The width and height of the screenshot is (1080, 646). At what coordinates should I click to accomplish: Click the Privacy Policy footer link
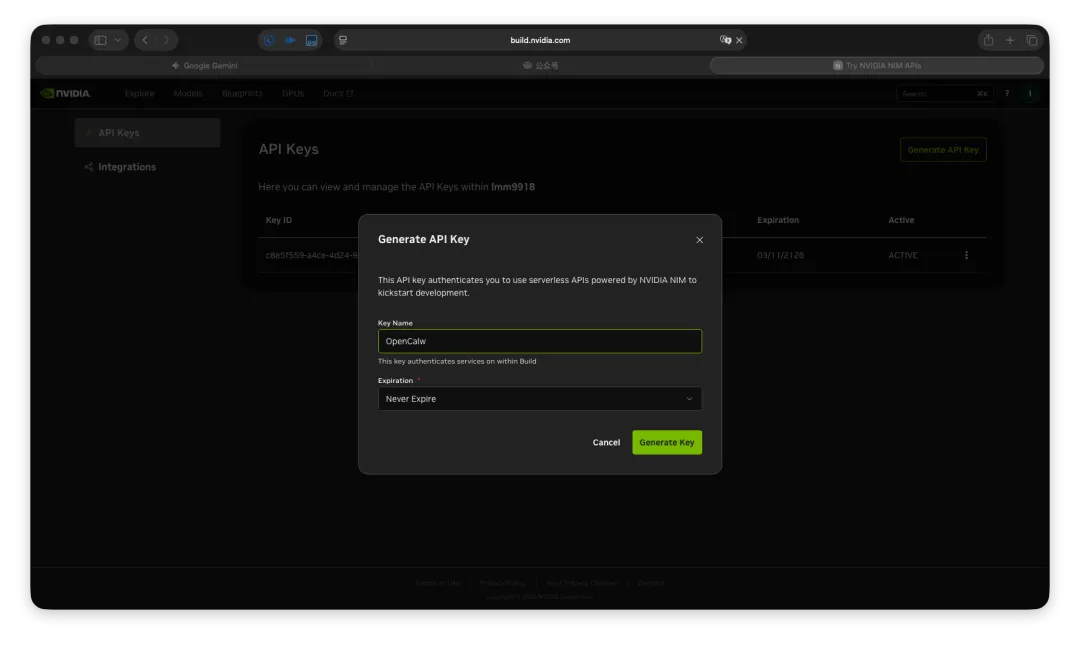502,583
